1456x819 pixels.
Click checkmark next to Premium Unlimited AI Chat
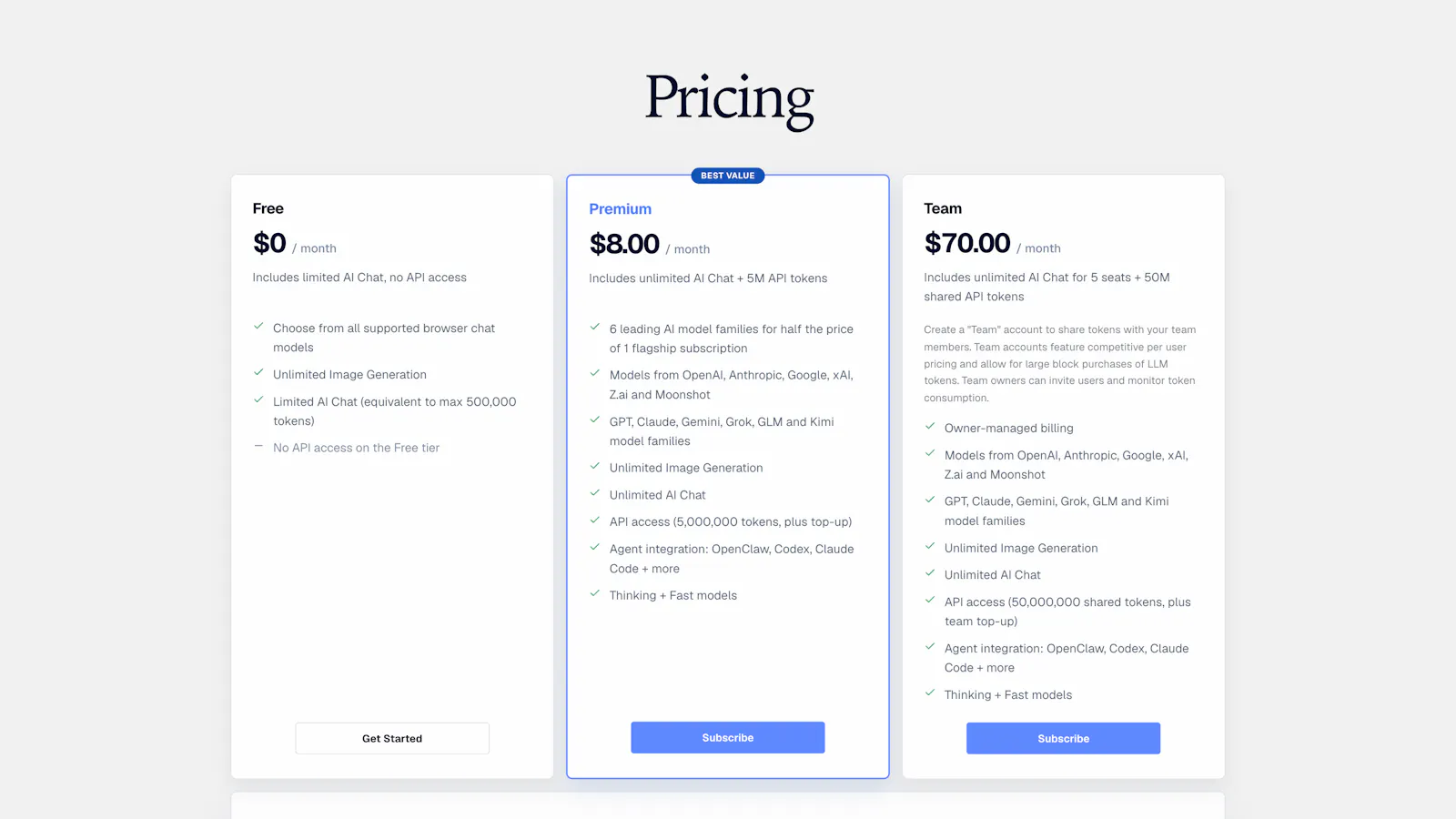coord(595,493)
